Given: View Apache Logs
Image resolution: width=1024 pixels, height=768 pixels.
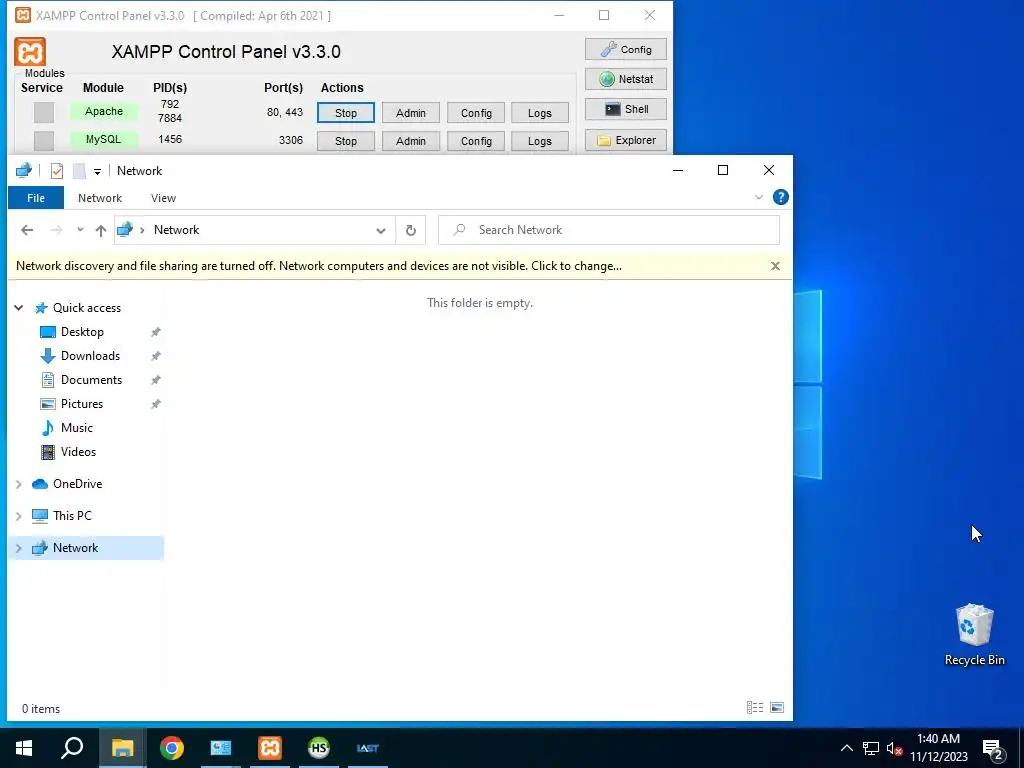Looking at the screenshot, I should (x=539, y=113).
